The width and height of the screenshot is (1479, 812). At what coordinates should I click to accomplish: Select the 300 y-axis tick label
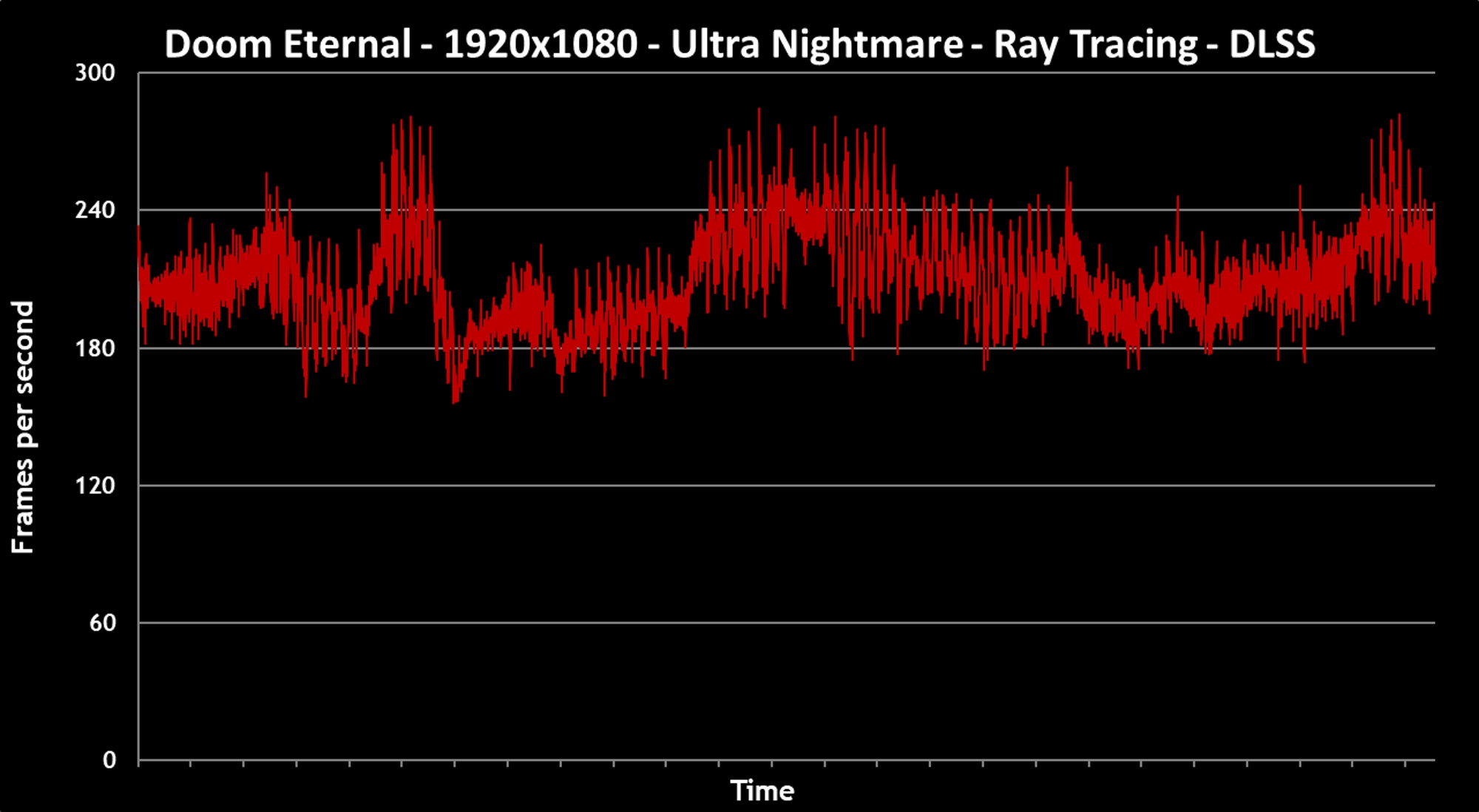[x=95, y=73]
